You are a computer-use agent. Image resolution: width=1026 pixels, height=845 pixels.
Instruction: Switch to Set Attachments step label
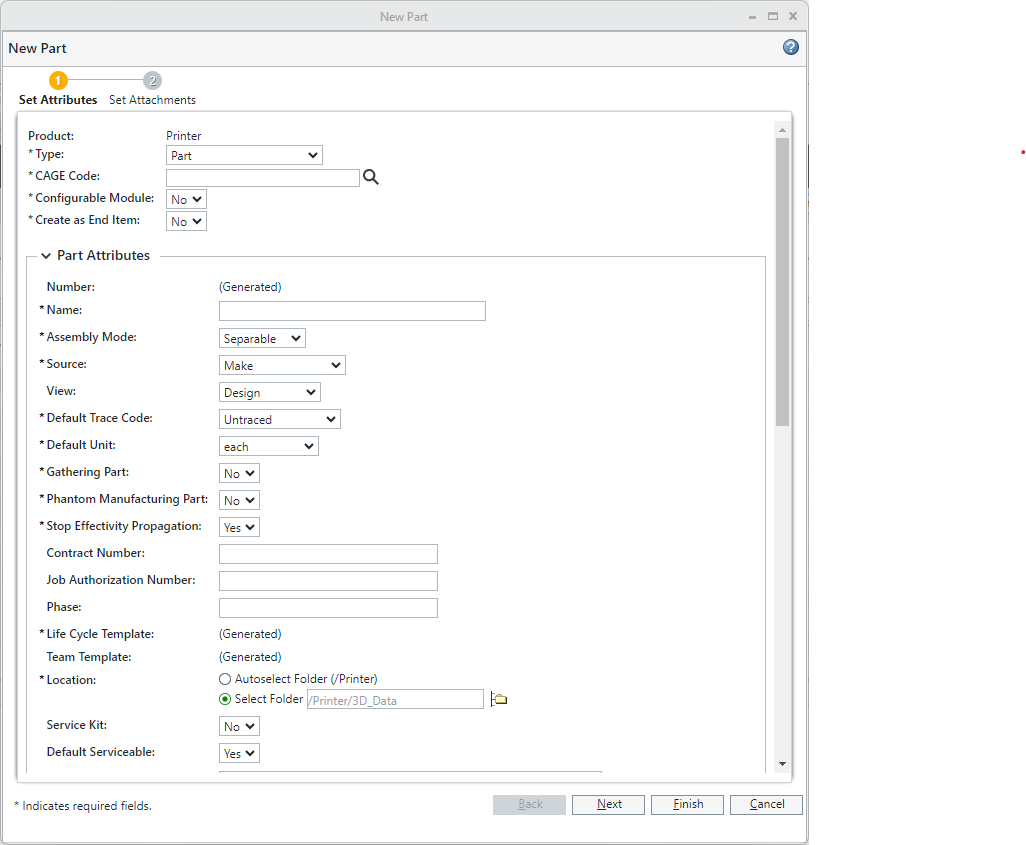pyautogui.click(x=152, y=100)
